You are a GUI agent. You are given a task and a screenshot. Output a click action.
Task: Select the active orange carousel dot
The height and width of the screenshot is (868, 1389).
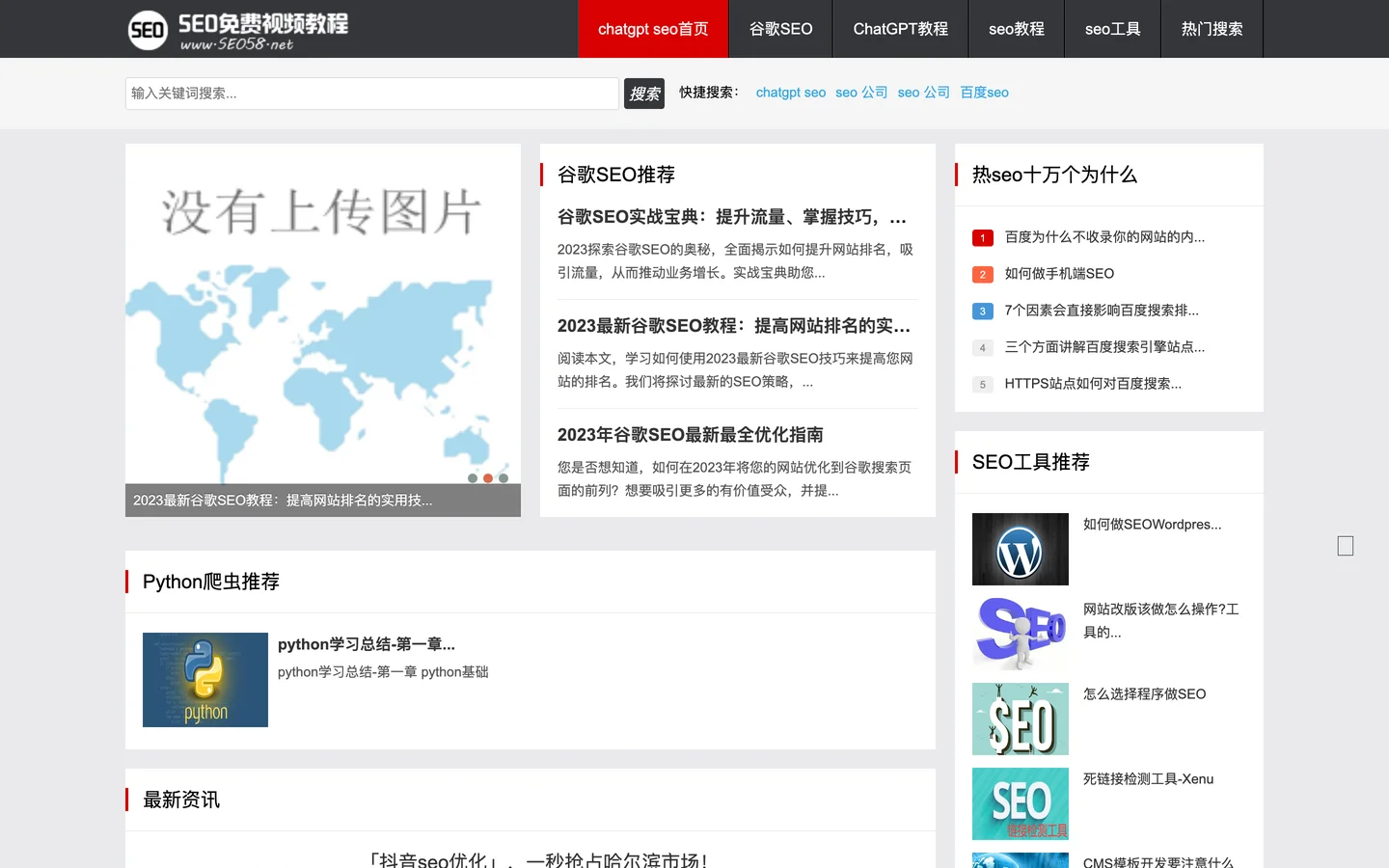pos(488,478)
